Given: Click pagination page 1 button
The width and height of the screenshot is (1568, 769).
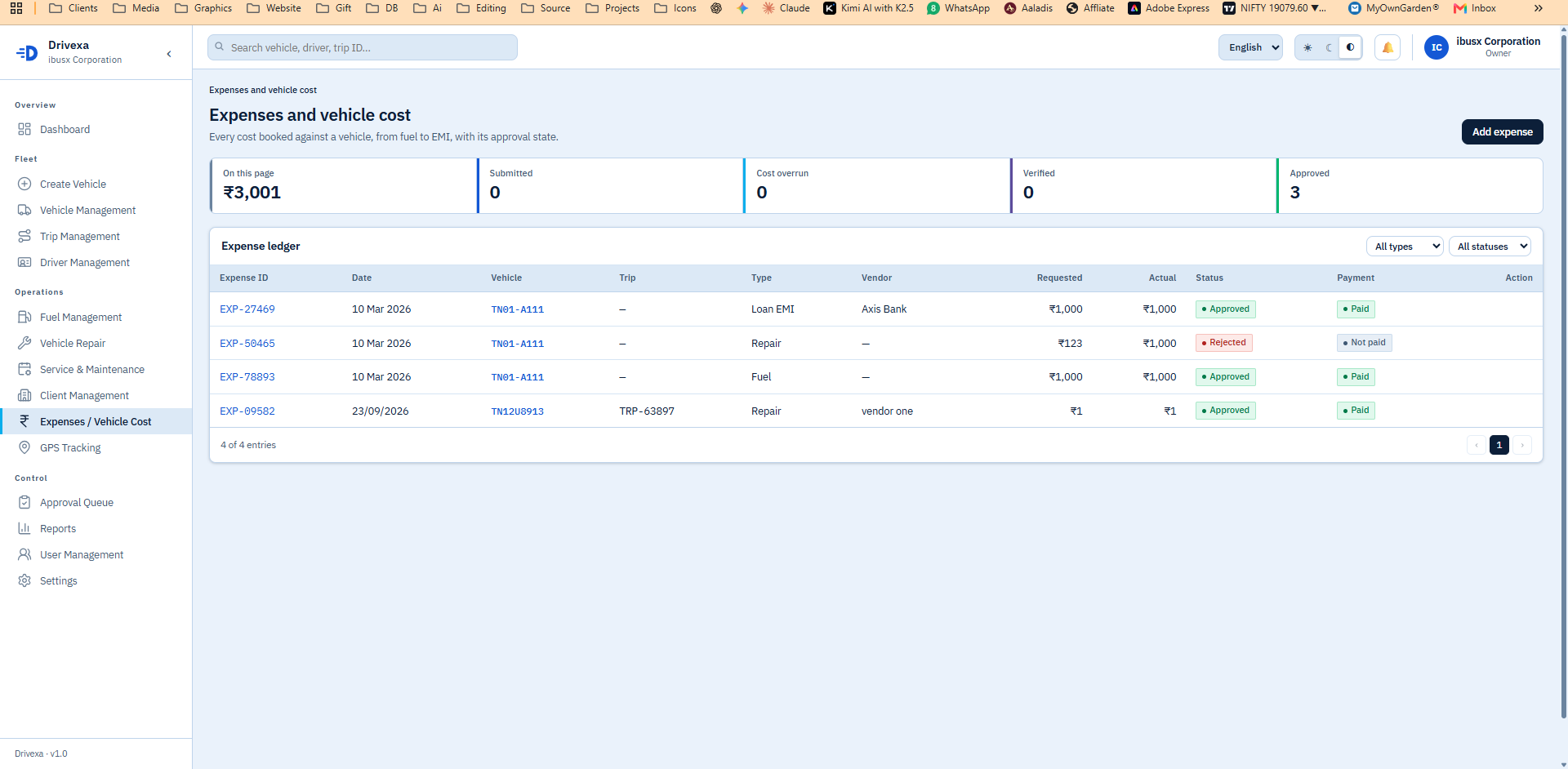Looking at the screenshot, I should coord(1499,445).
